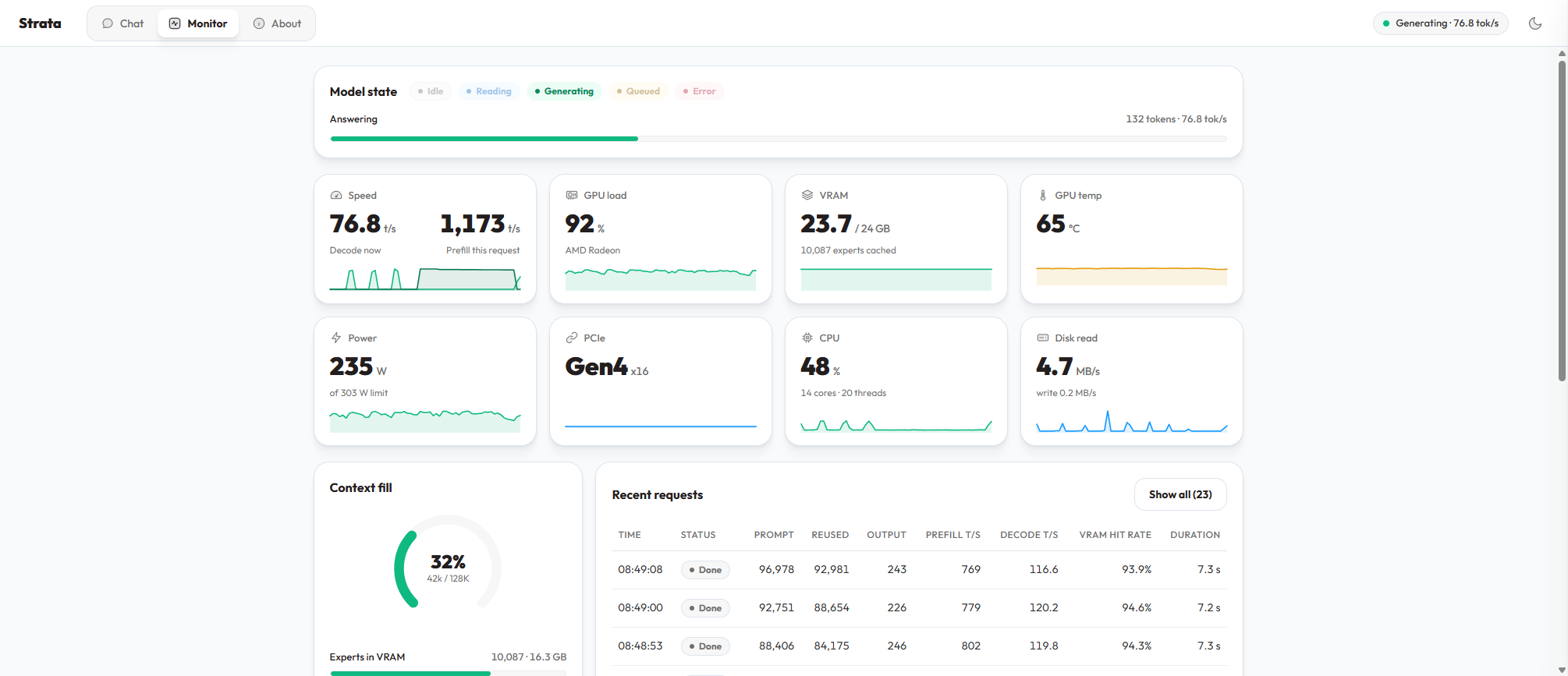Screen dimensions: 1568x676
Task: Select the Reading state badge
Action: click(489, 91)
